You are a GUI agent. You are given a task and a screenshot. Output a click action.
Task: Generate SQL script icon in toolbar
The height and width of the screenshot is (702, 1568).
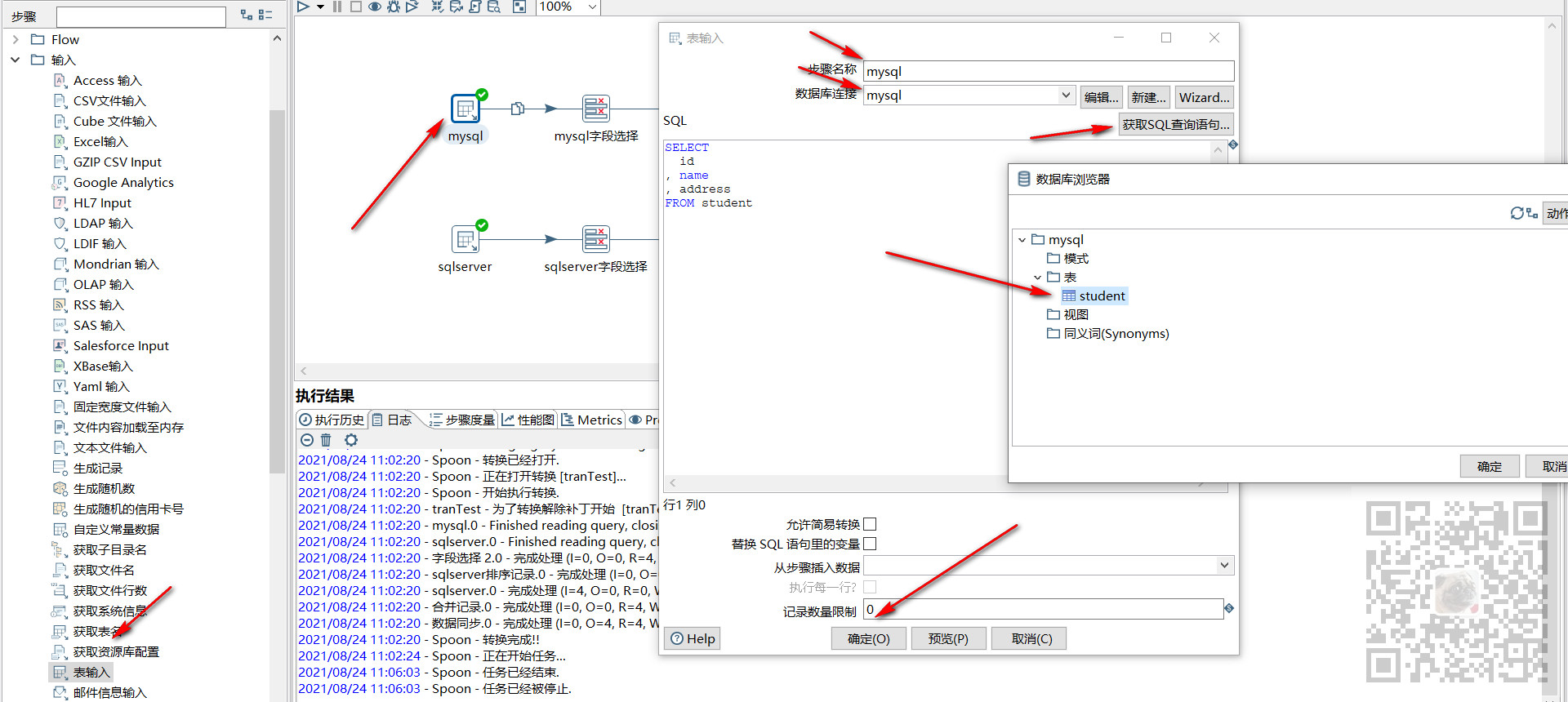tap(475, 7)
